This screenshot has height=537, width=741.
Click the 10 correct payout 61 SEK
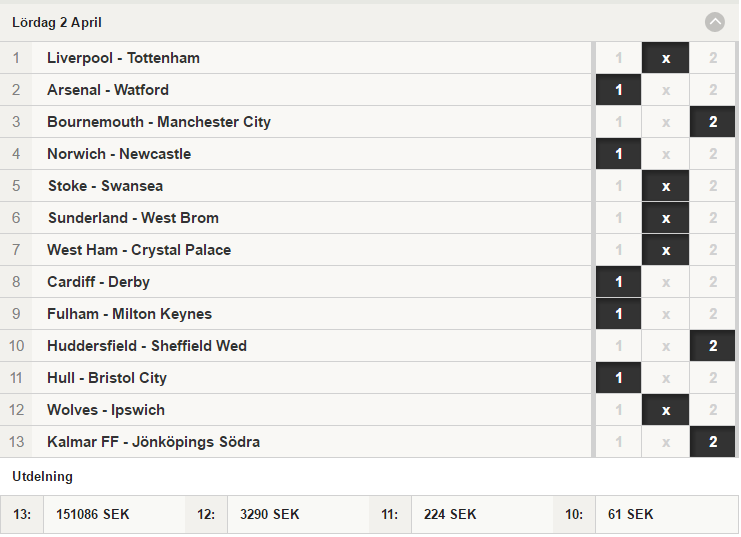[x=630, y=514]
